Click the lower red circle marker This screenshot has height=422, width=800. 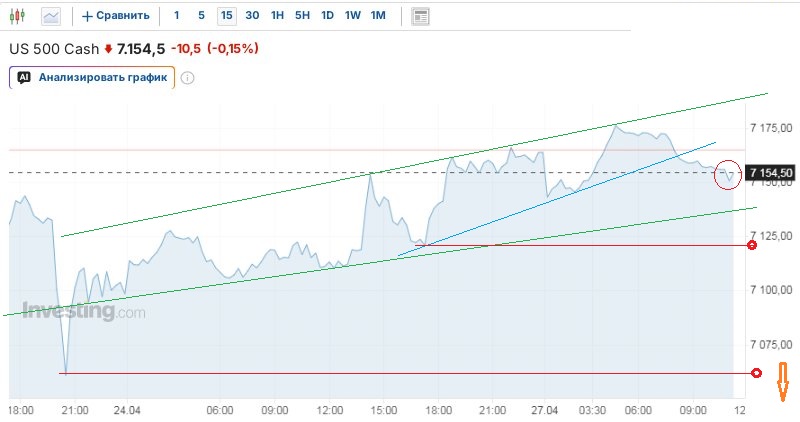point(756,373)
